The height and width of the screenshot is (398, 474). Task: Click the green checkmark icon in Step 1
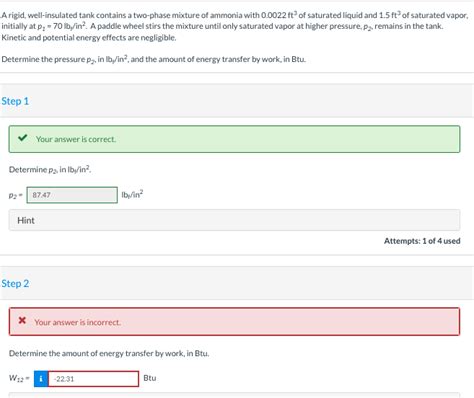[23, 138]
